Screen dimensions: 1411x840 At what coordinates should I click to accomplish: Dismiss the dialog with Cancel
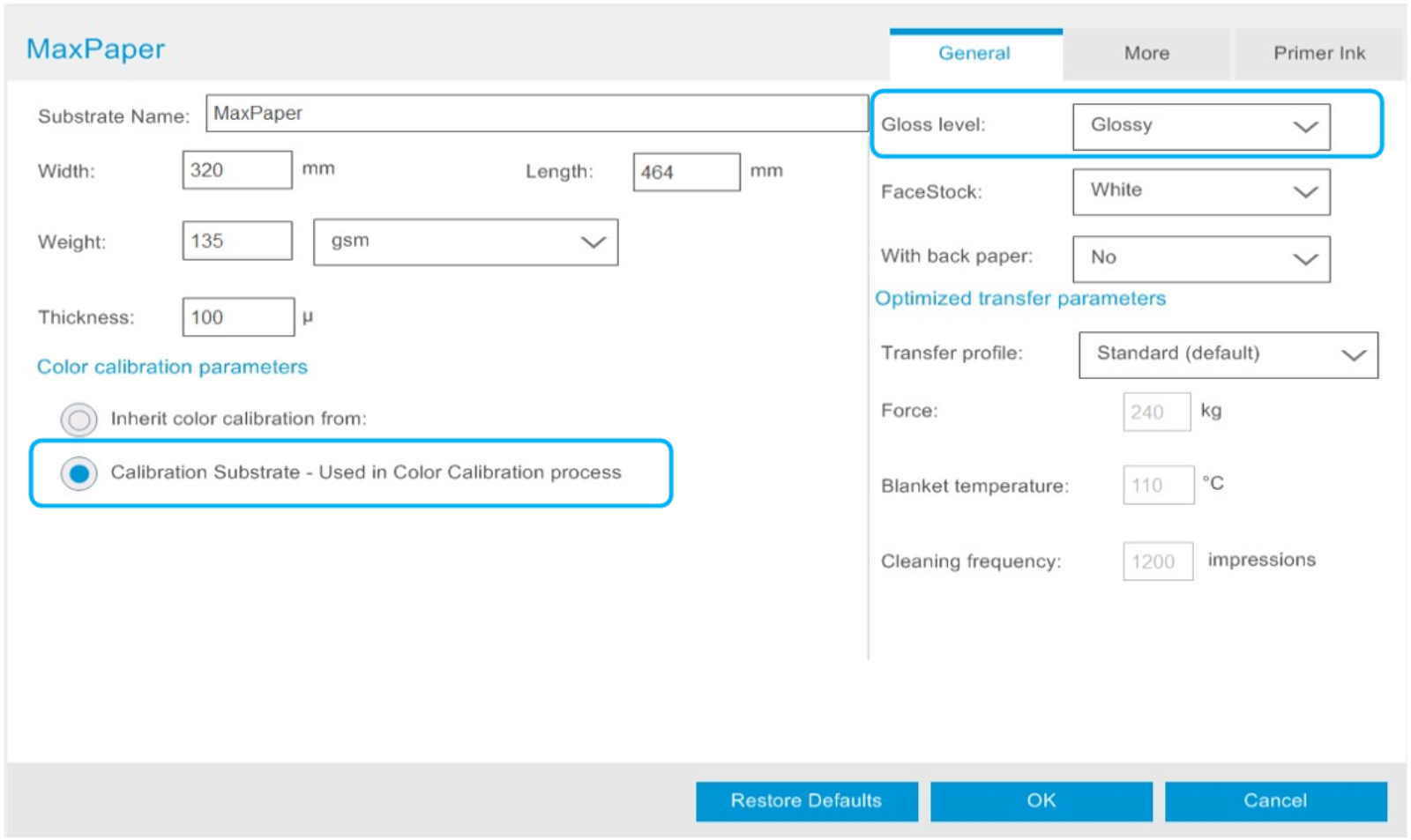point(1275,800)
